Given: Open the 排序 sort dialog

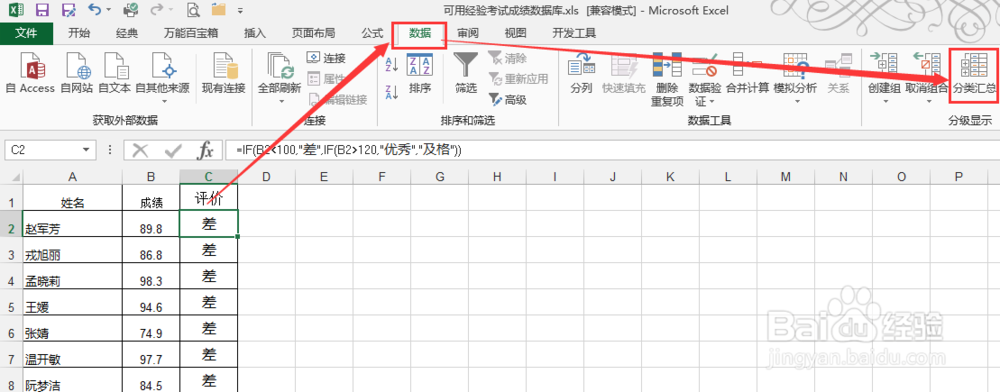Looking at the screenshot, I should click(x=420, y=74).
